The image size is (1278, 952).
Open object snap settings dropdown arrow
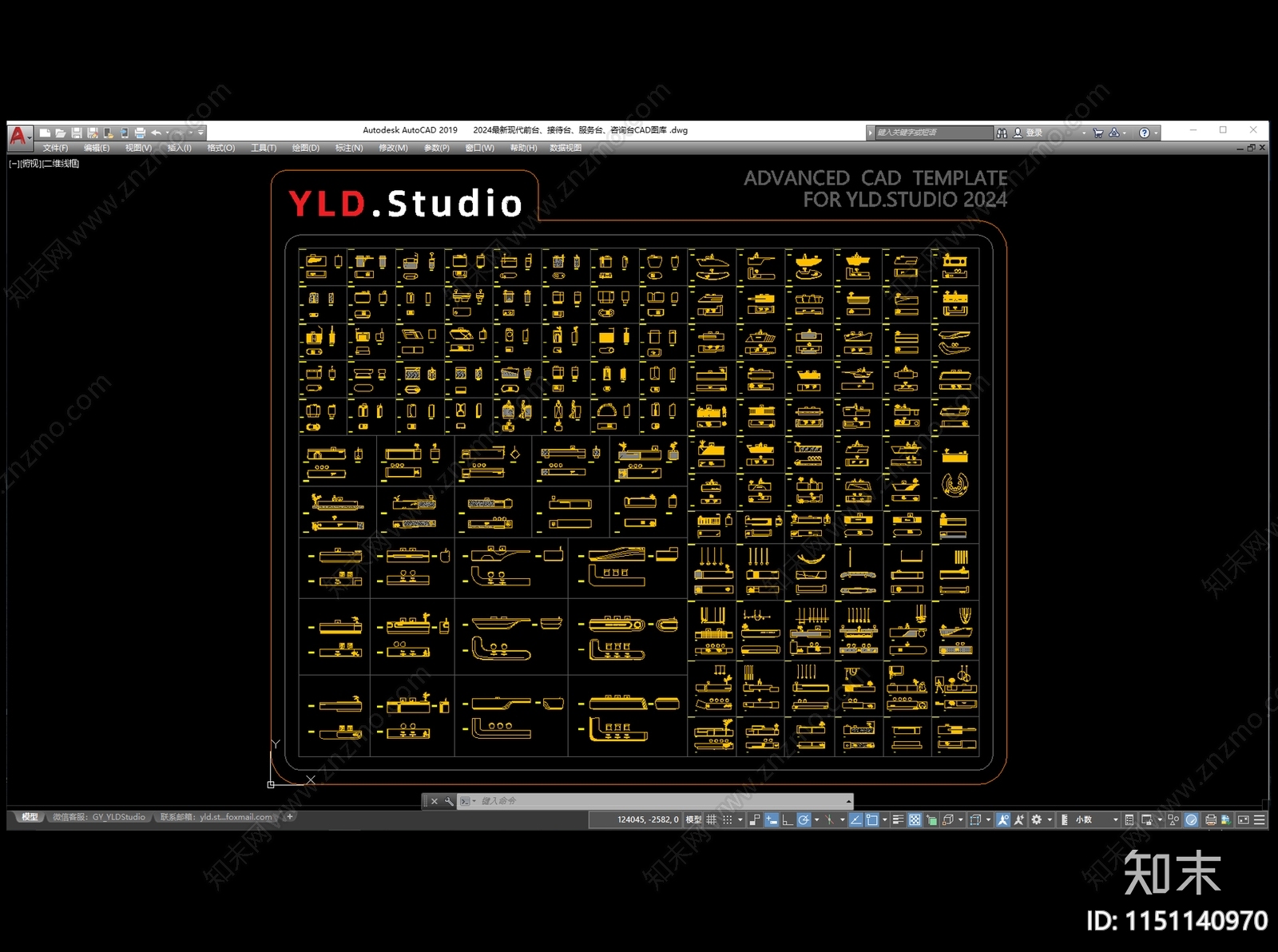point(884,819)
